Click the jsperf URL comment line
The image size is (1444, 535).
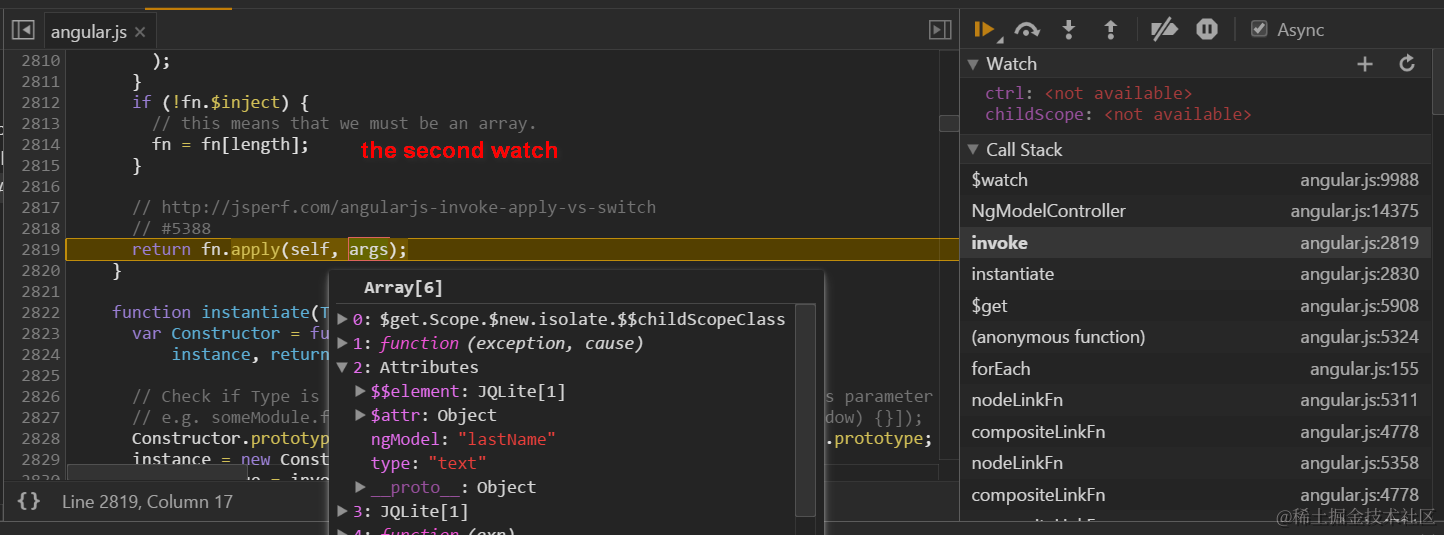(x=394, y=207)
